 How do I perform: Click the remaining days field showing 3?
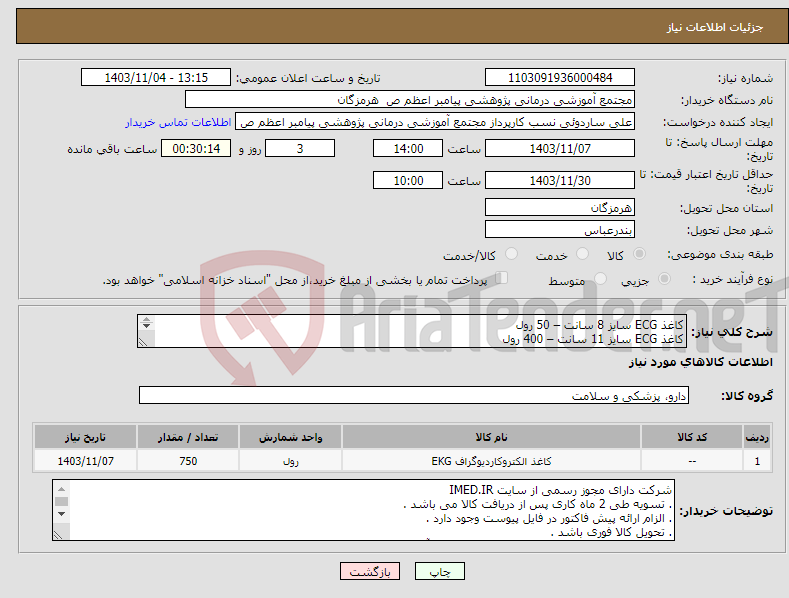click(300, 148)
